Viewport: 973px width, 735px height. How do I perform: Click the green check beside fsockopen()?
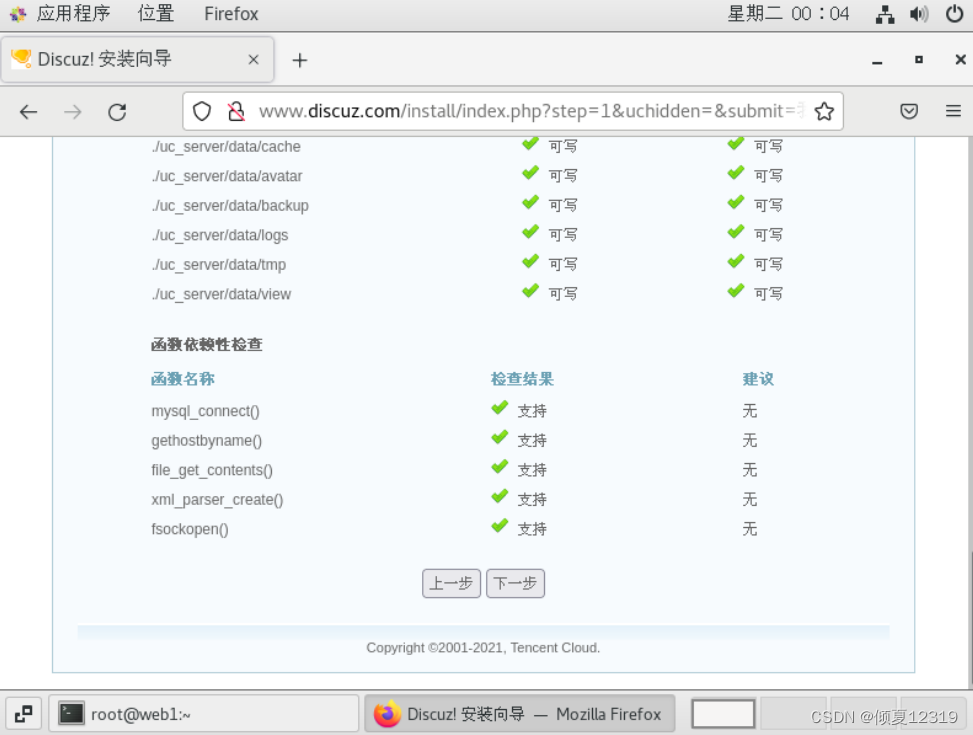pyautogui.click(x=500, y=526)
